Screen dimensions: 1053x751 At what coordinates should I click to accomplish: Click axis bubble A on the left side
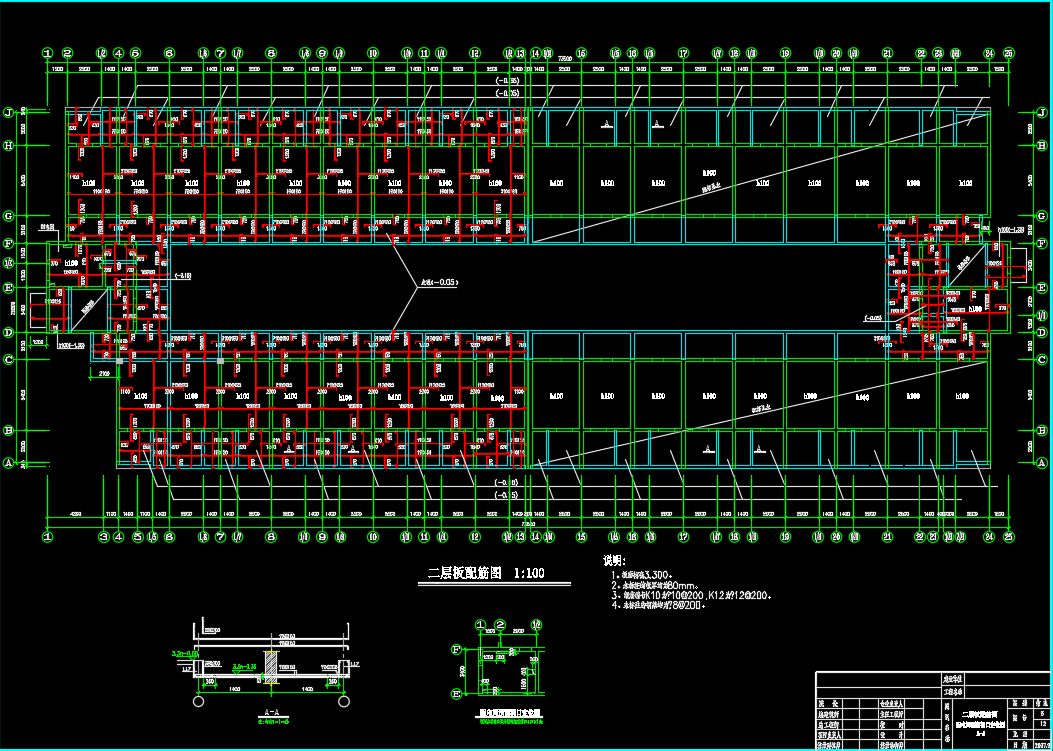click(9, 463)
